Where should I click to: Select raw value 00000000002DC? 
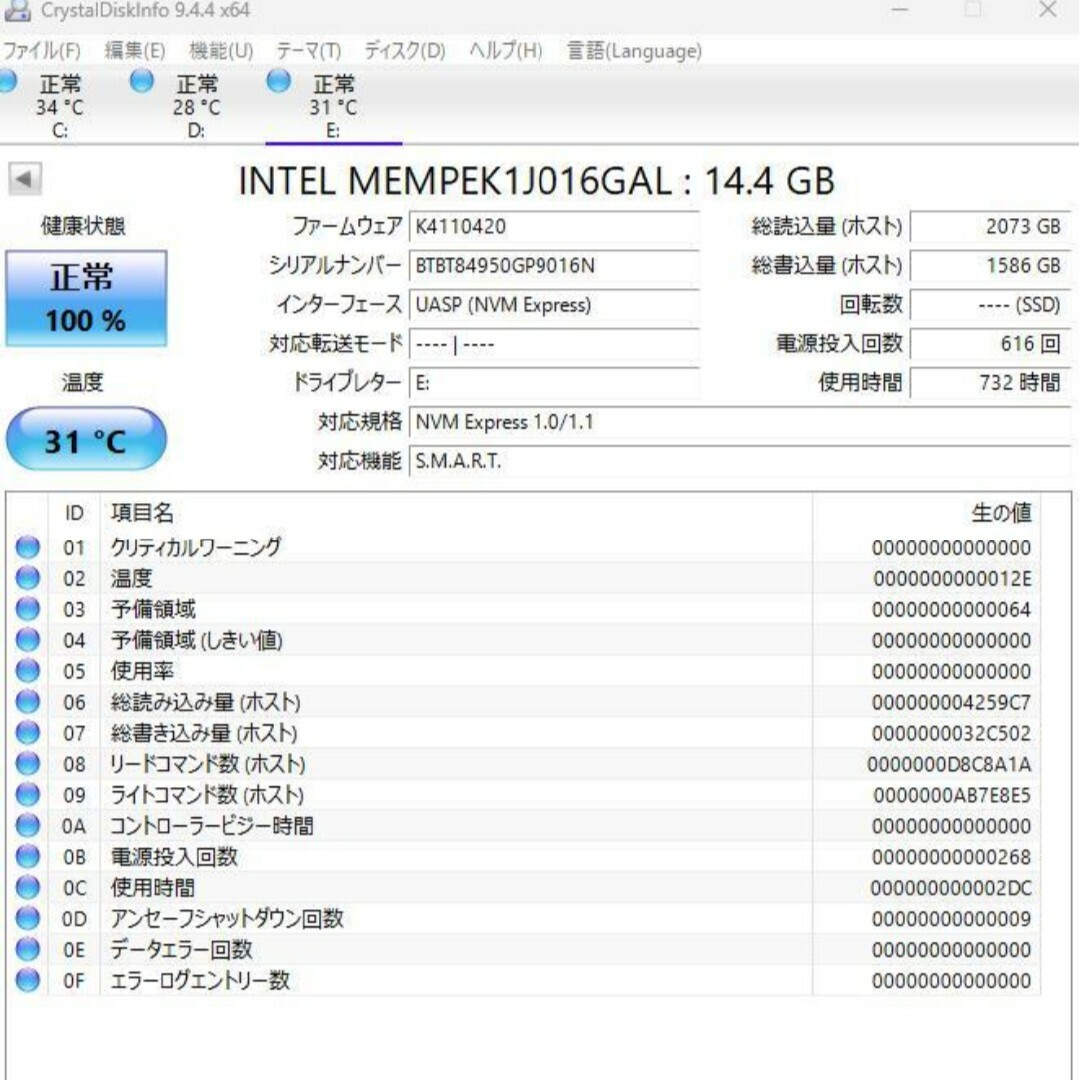tap(951, 889)
